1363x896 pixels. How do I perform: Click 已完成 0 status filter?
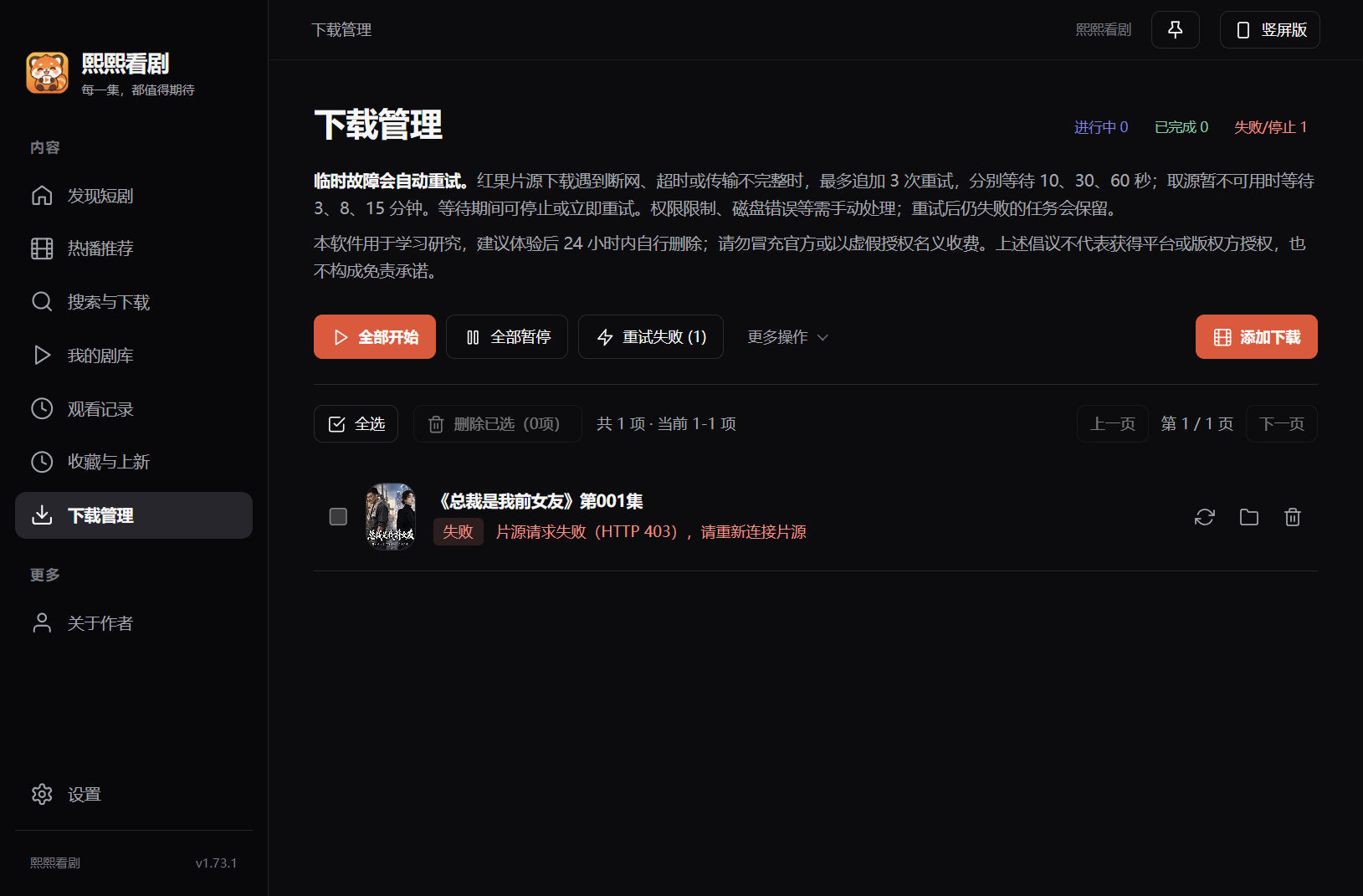point(1181,127)
